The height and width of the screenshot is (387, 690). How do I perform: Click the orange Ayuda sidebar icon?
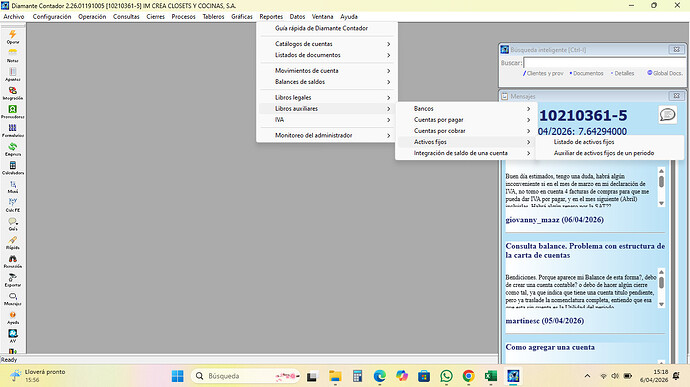point(13,317)
